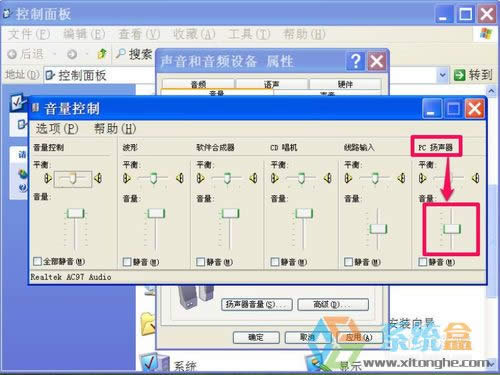Minimize the Volume Control window
500x375 pixels.
click(432, 108)
